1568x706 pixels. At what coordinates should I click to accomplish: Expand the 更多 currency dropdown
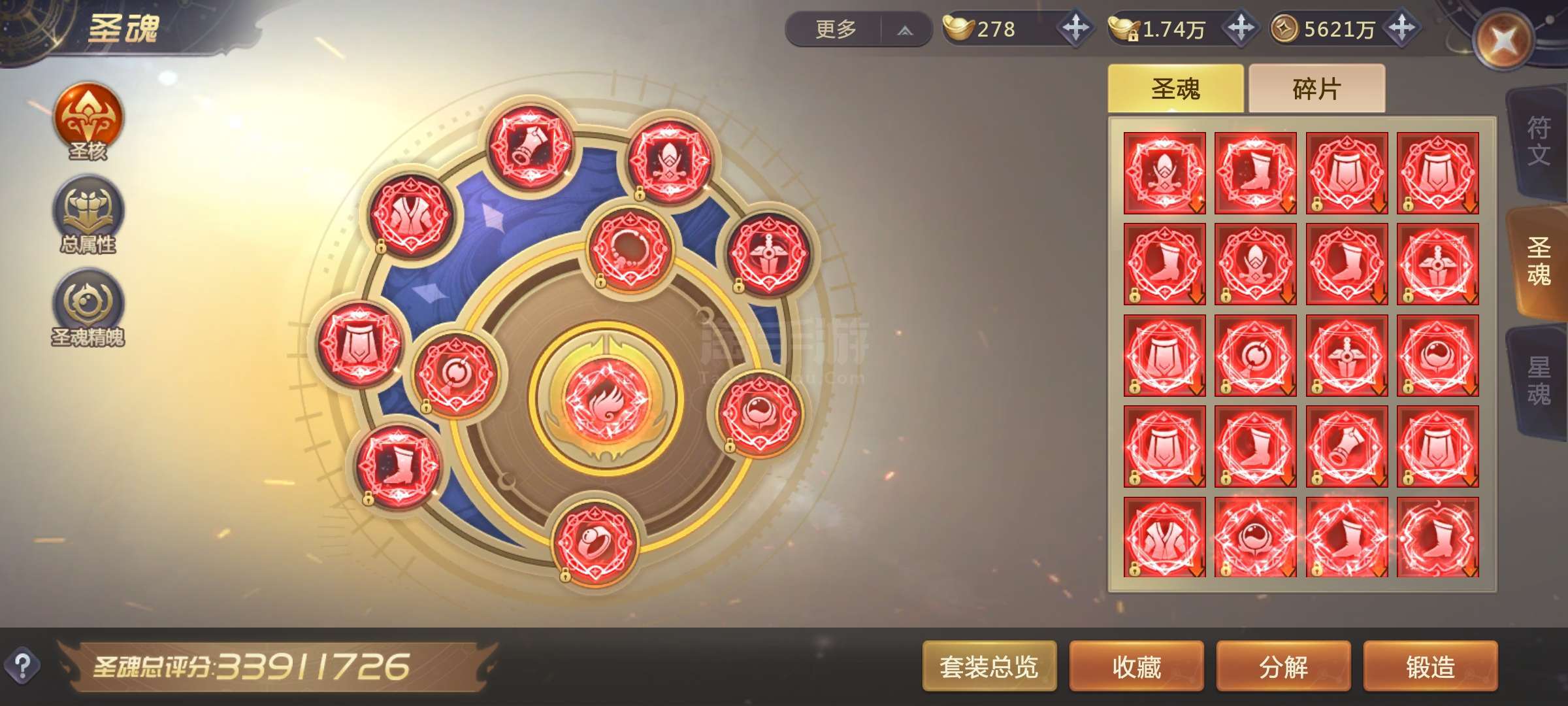point(858,29)
